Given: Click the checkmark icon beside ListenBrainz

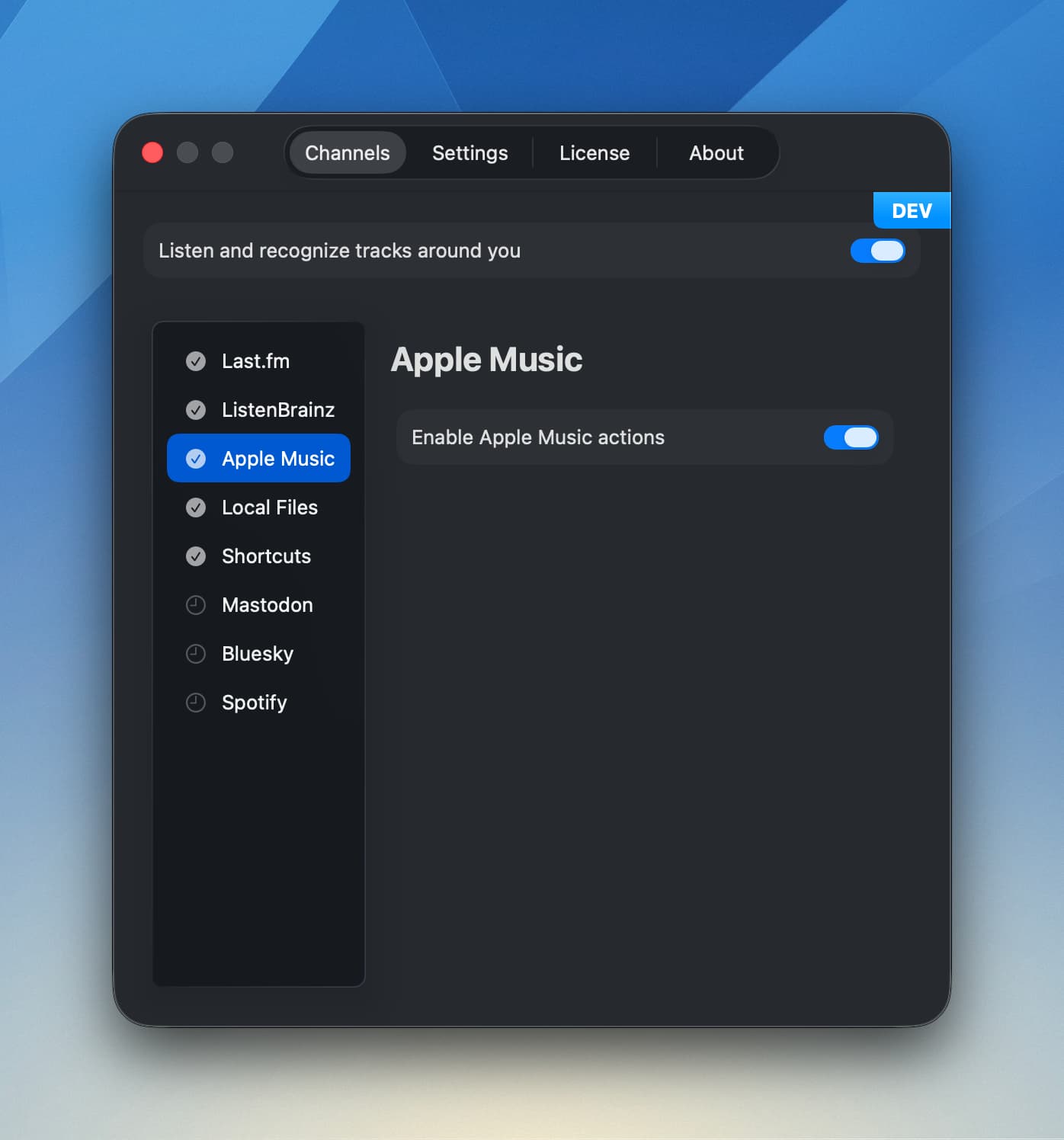Looking at the screenshot, I should pos(196,410).
